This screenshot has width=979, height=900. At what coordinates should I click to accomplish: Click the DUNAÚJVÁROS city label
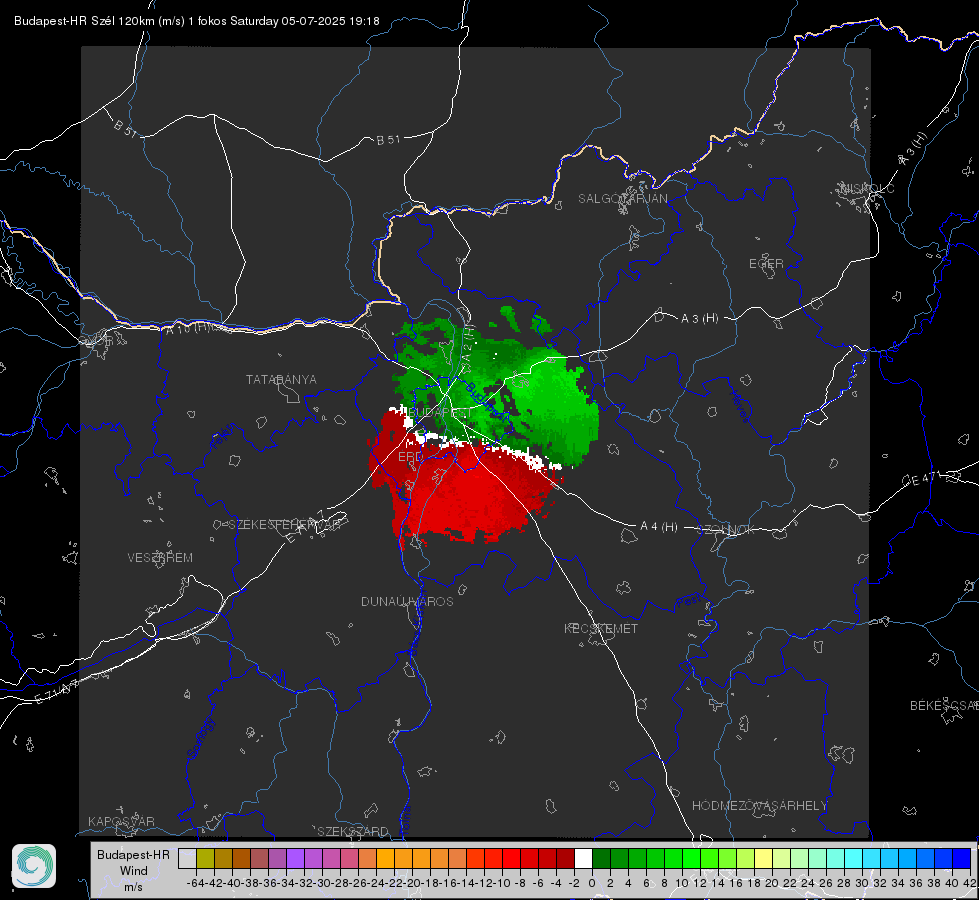pos(407,601)
